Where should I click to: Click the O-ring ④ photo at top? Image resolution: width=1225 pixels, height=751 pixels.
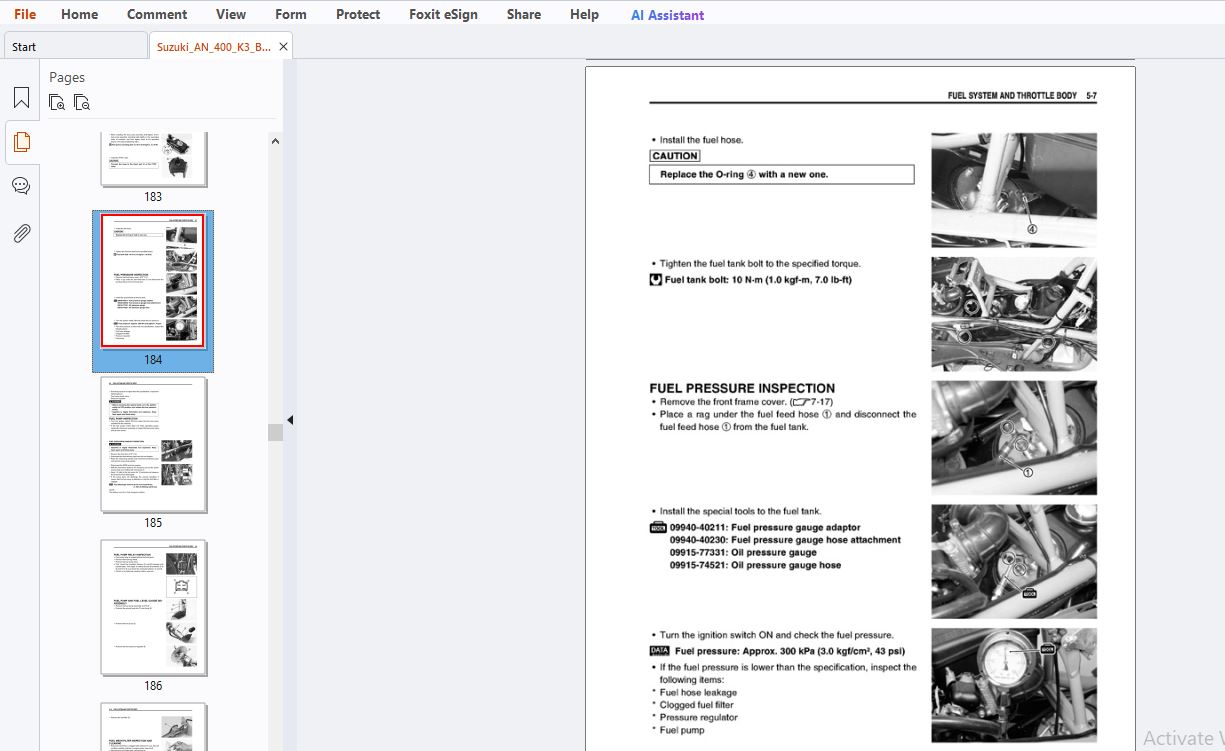click(1014, 190)
